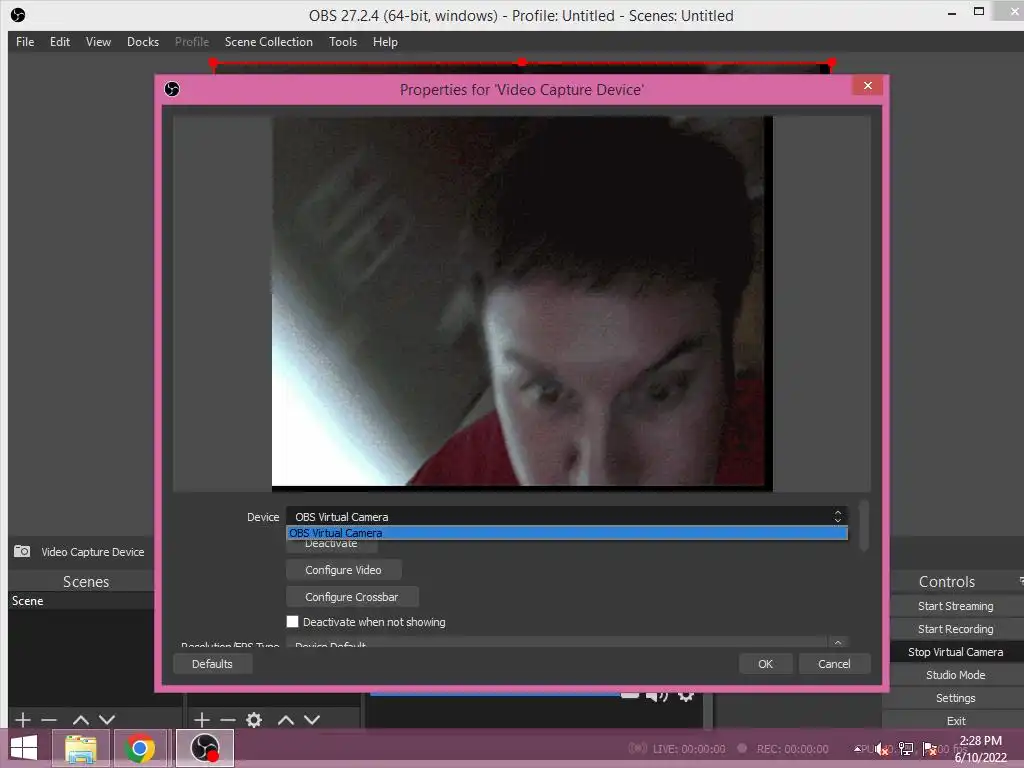Open Settings from the Controls dock
Screen dimensions: 1024x768
coord(955,697)
